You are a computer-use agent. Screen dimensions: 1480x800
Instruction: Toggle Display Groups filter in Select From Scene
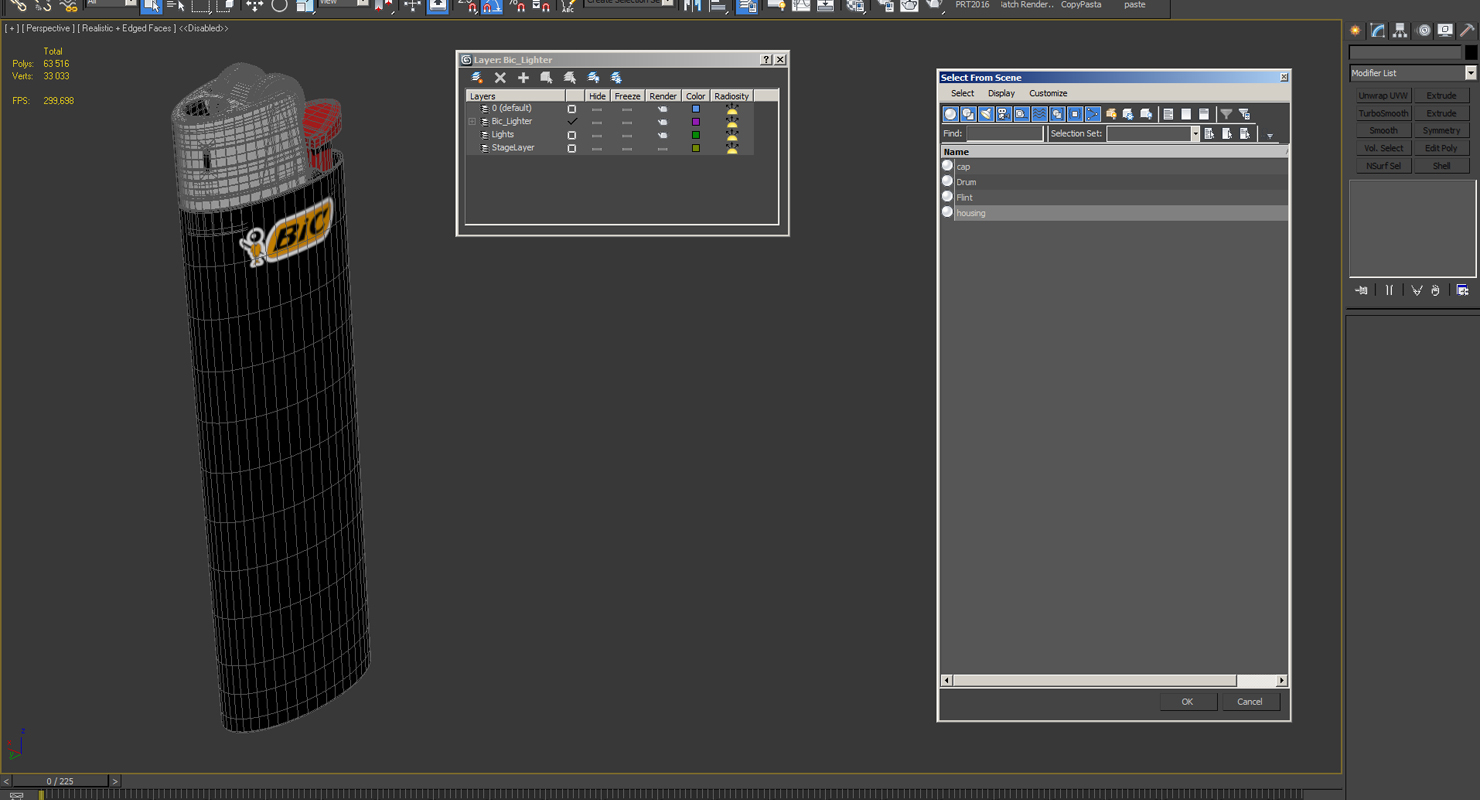pyautogui.click(x=1057, y=114)
